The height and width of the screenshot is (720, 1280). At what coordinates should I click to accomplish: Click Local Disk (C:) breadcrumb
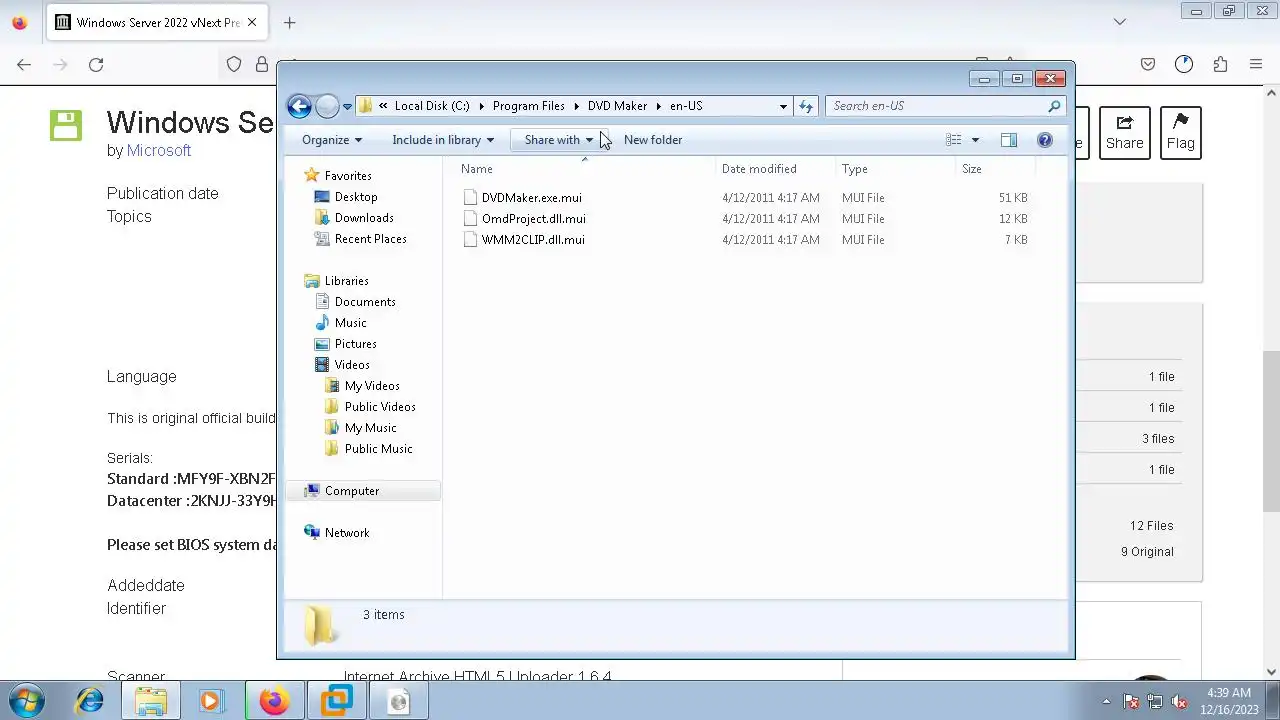432,106
